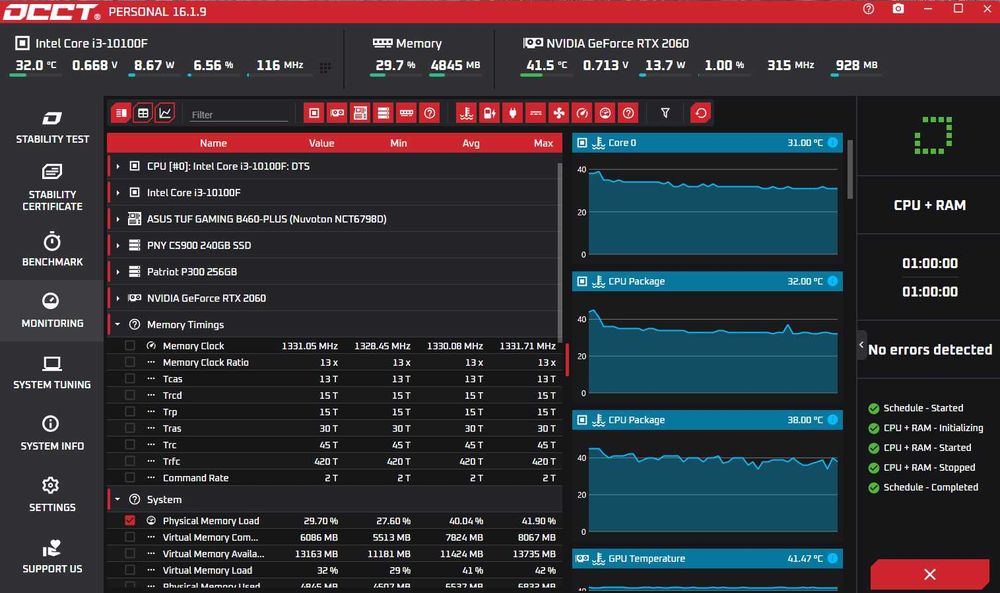Expand the CPU [#0] DTS sensor group

point(117,166)
